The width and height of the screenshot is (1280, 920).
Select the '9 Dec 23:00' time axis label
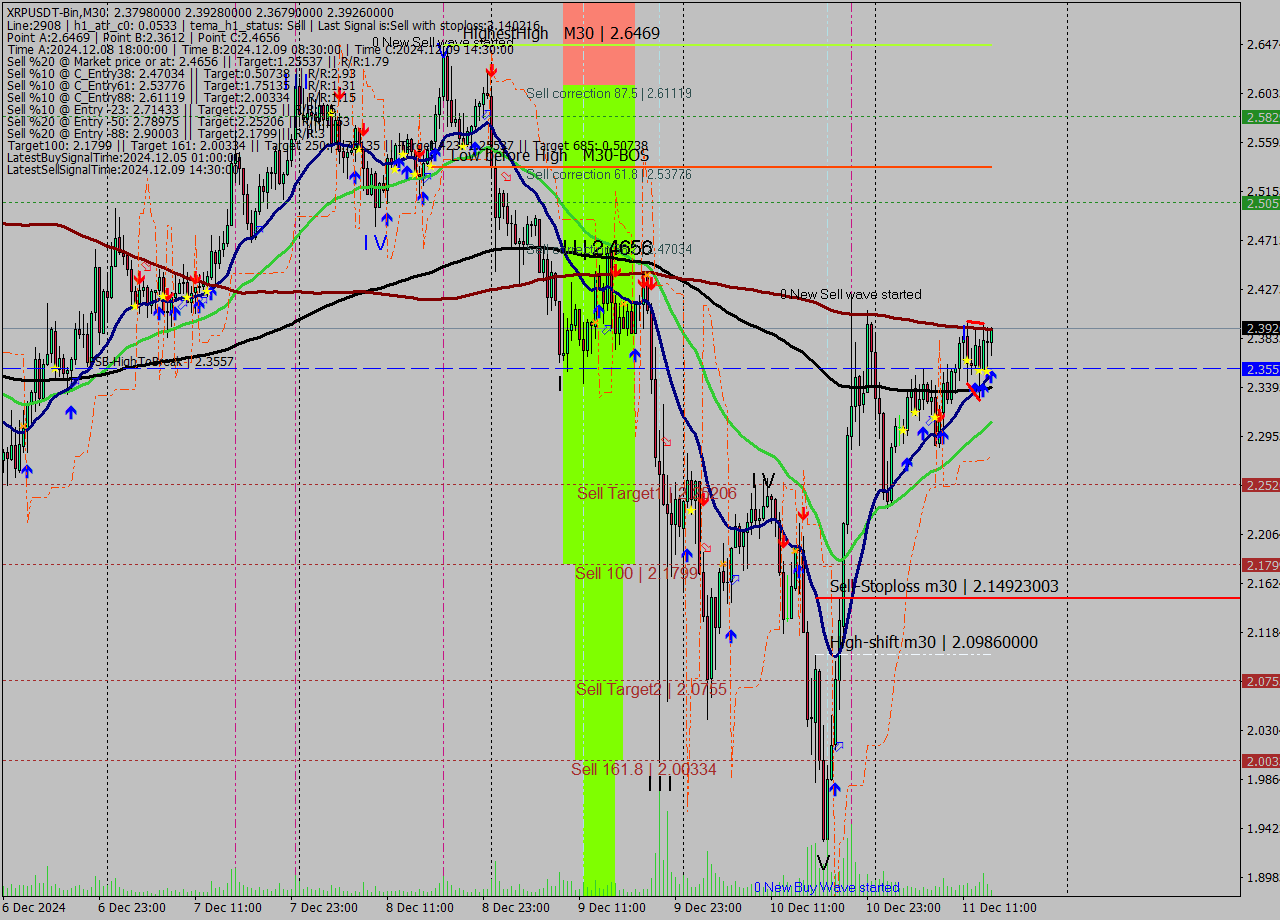point(708,908)
